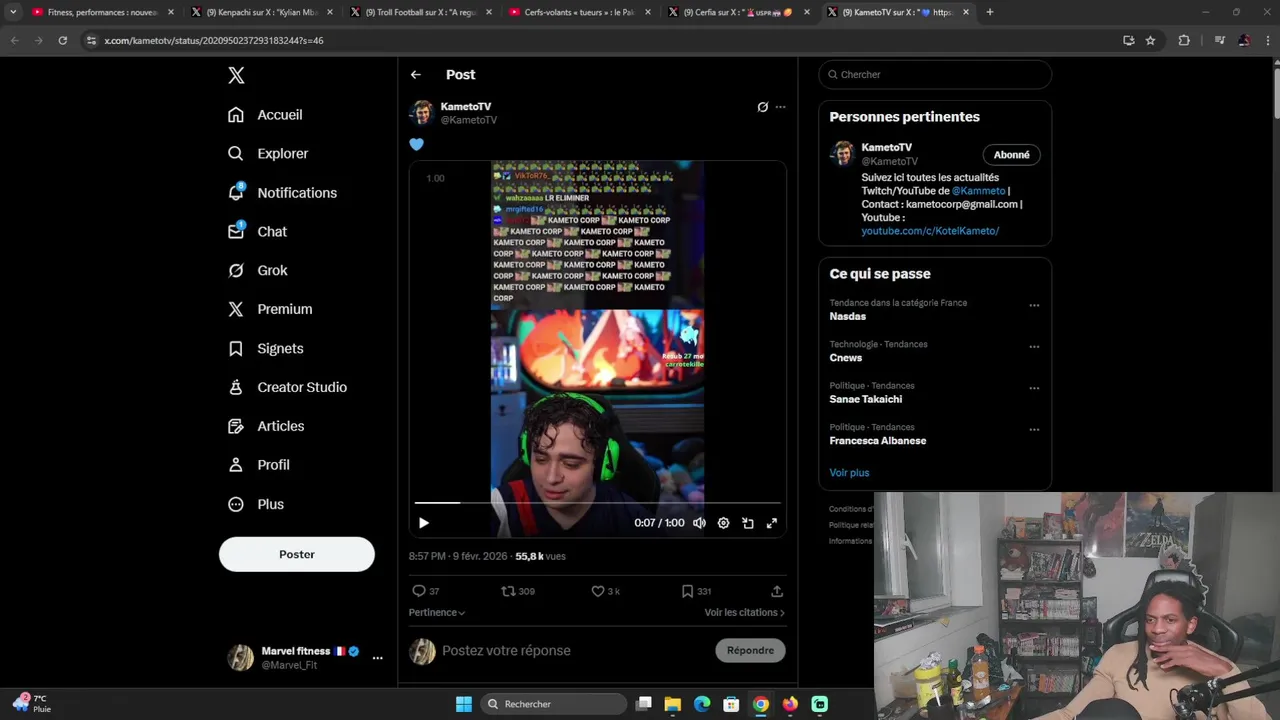Open youtube.com/c/KotelKameto/ link
The width and height of the screenshot is (1280, 720).
click(x=930, y=231)
